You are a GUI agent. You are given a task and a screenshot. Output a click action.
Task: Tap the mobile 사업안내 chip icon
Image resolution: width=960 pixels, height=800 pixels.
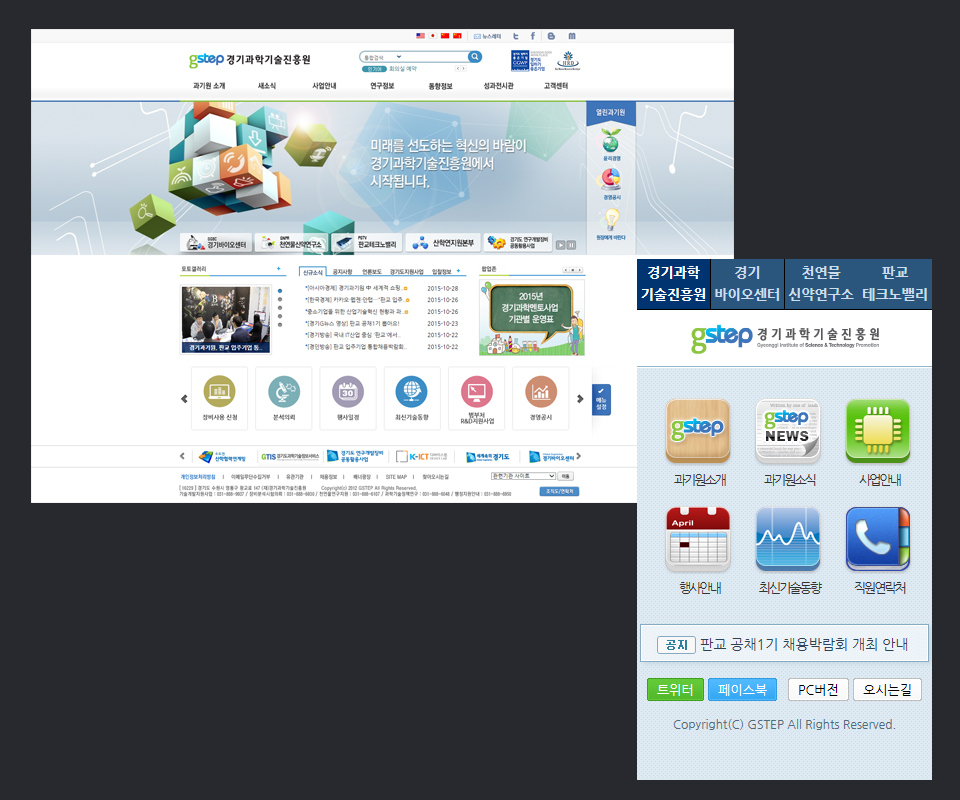pos(878,431)
